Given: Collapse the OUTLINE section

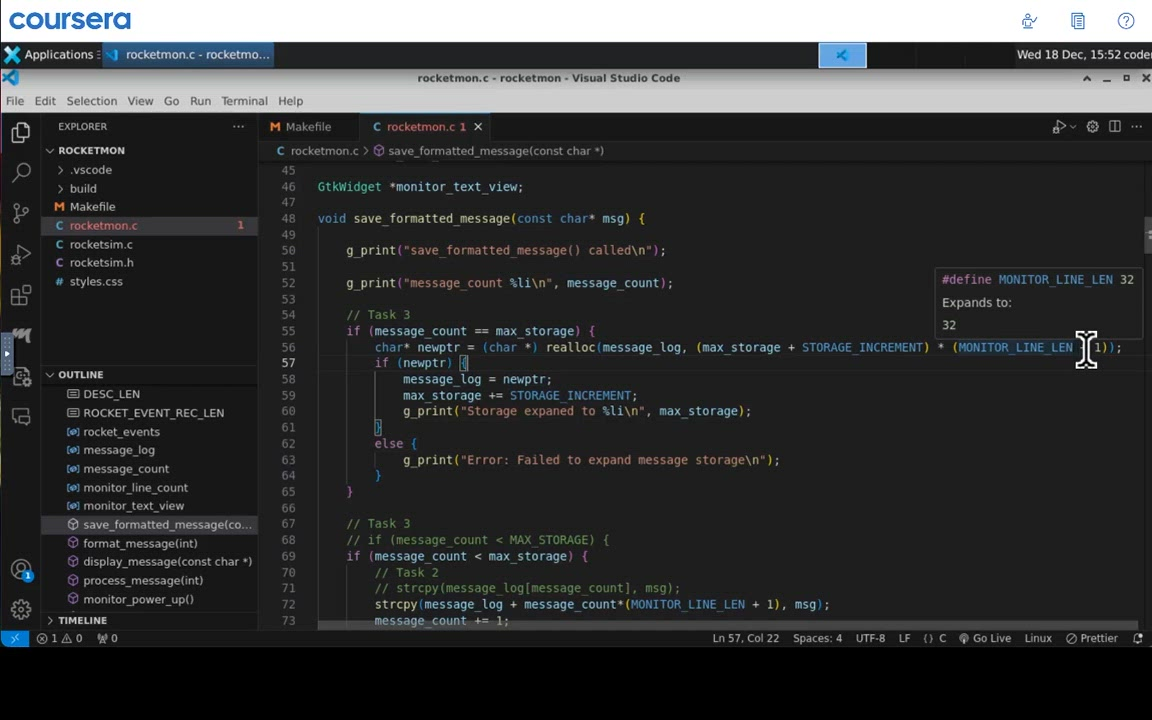Looking at the screenshot, I should [x=80, y=375].
